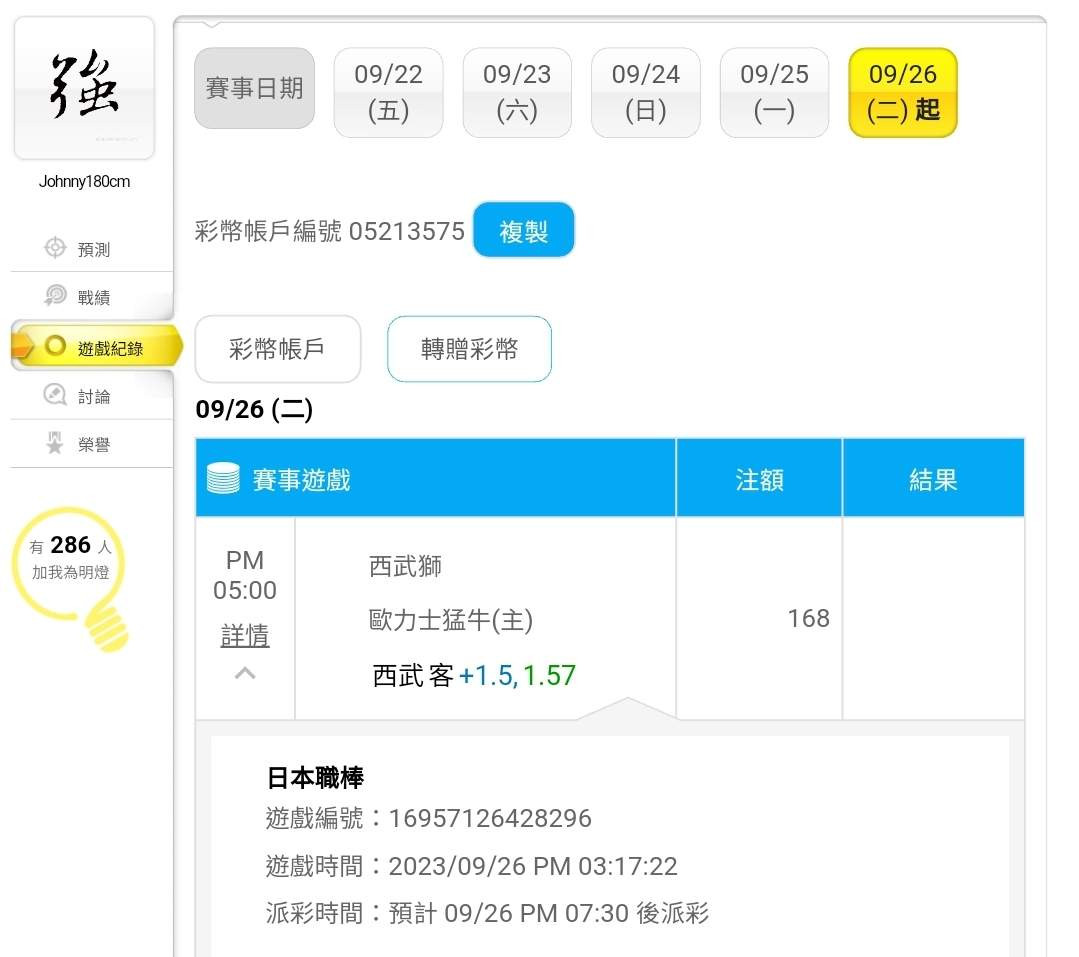This screenshot has height=957, width=1079.
Task: Select date tab 09/23 (六)
Action: [517, 92]
